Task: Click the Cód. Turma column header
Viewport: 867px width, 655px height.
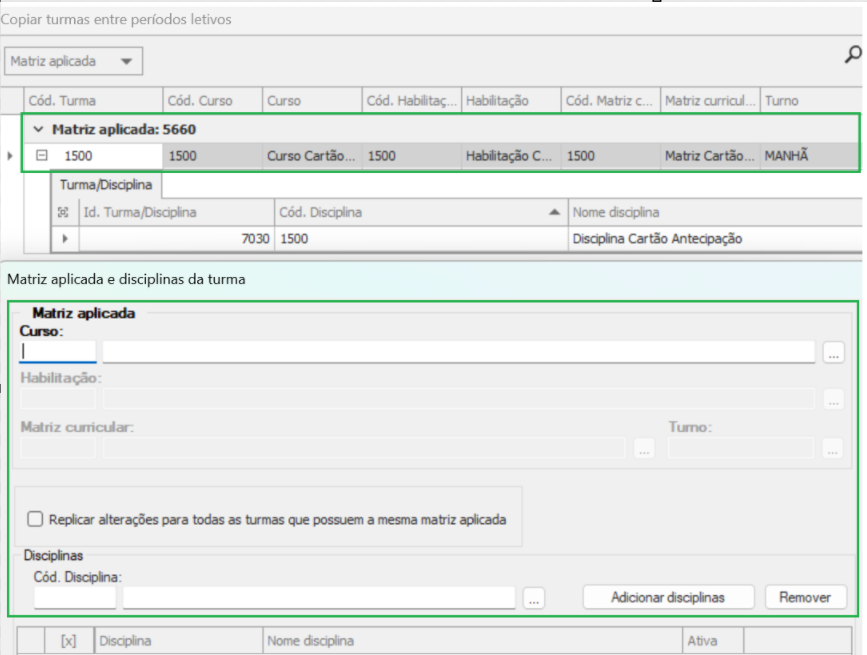Action: click(x=93, y=101)
